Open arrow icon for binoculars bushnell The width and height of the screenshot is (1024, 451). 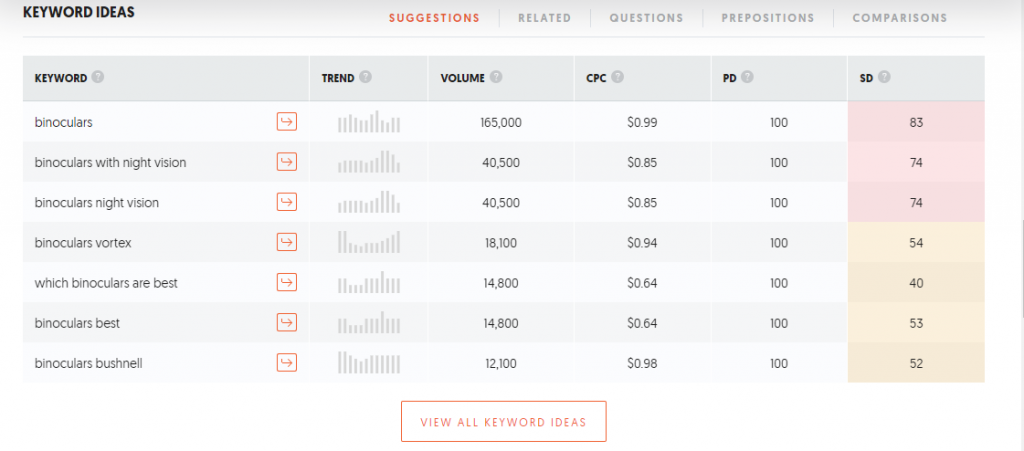pyautogui.click(x=287, y=362)
